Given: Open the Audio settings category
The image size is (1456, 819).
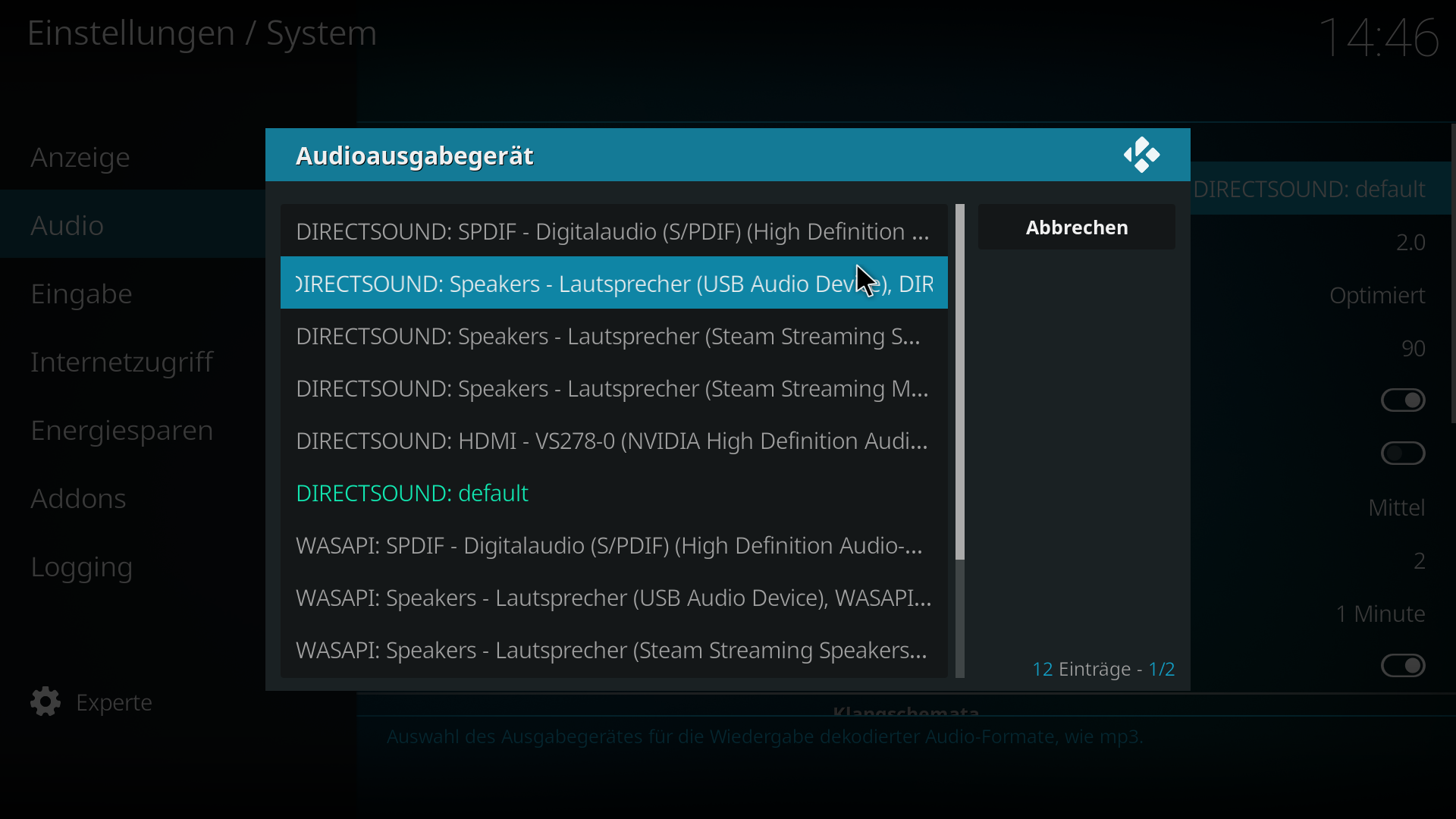Looking at the screenshot, I should tap(133, 224).
